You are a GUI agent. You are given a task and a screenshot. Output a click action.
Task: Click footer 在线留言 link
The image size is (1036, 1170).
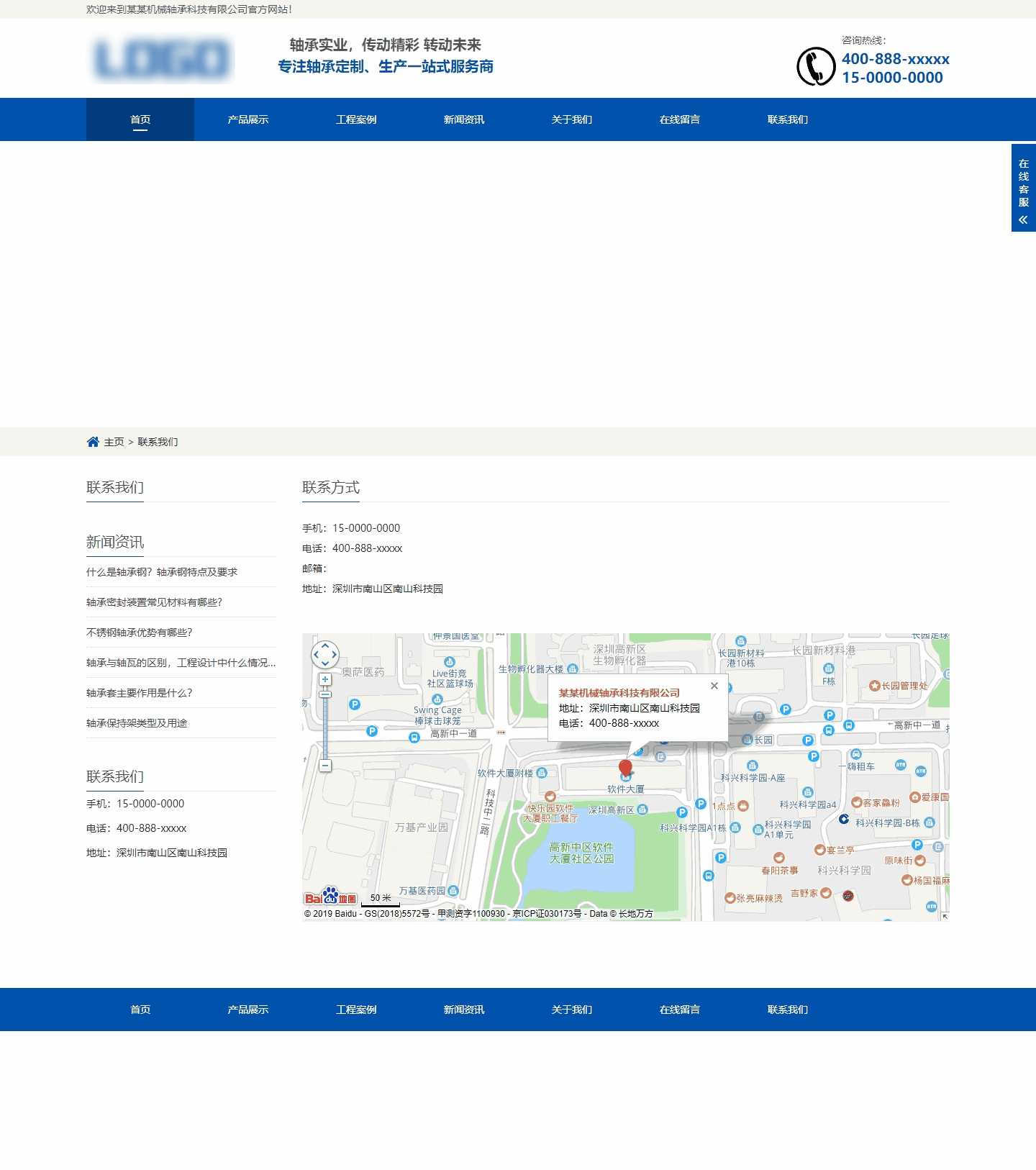pos(680,1010)
